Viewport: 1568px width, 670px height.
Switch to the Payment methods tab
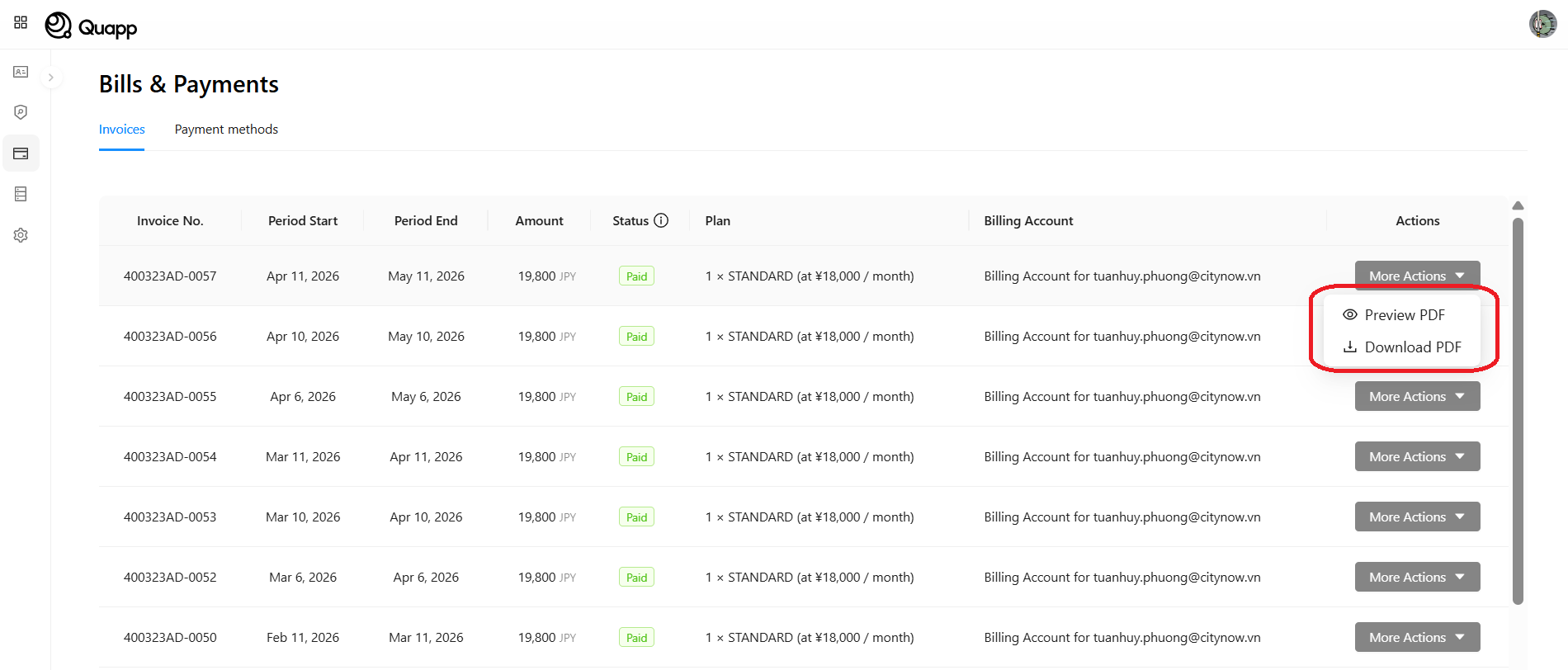pyautogui.click(x=226, y=130)
